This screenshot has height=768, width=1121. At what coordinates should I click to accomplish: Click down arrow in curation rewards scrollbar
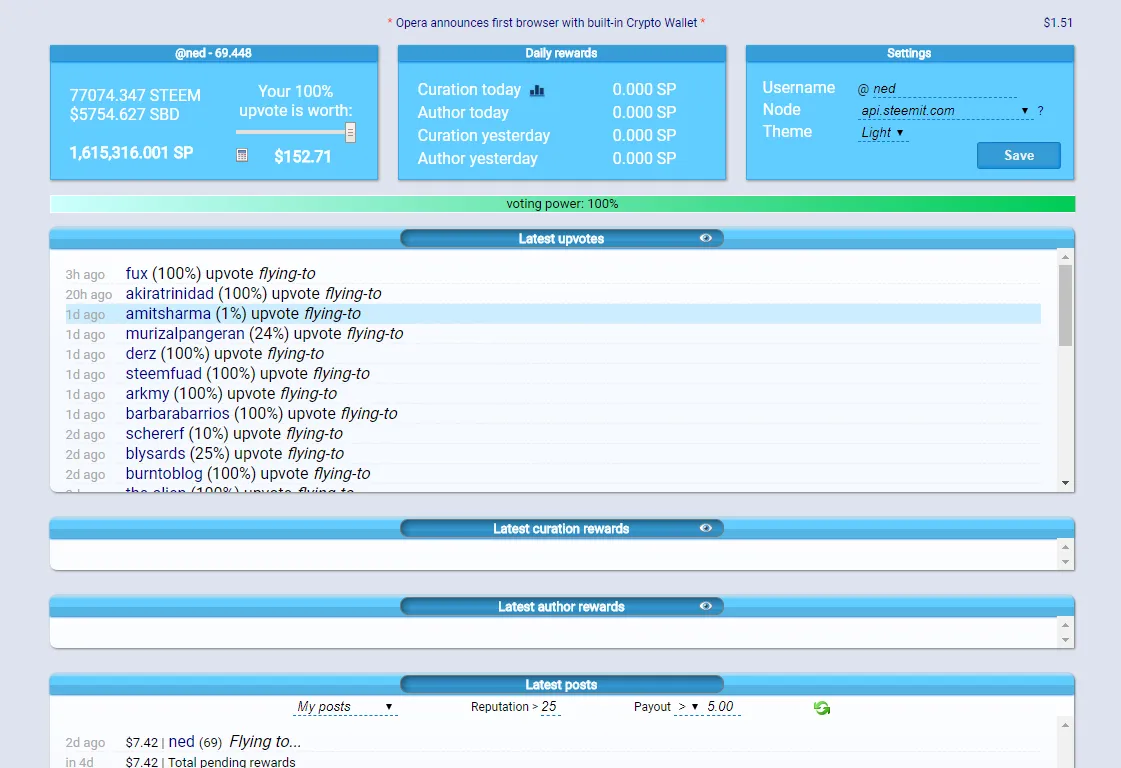[x=1065, y=562]
